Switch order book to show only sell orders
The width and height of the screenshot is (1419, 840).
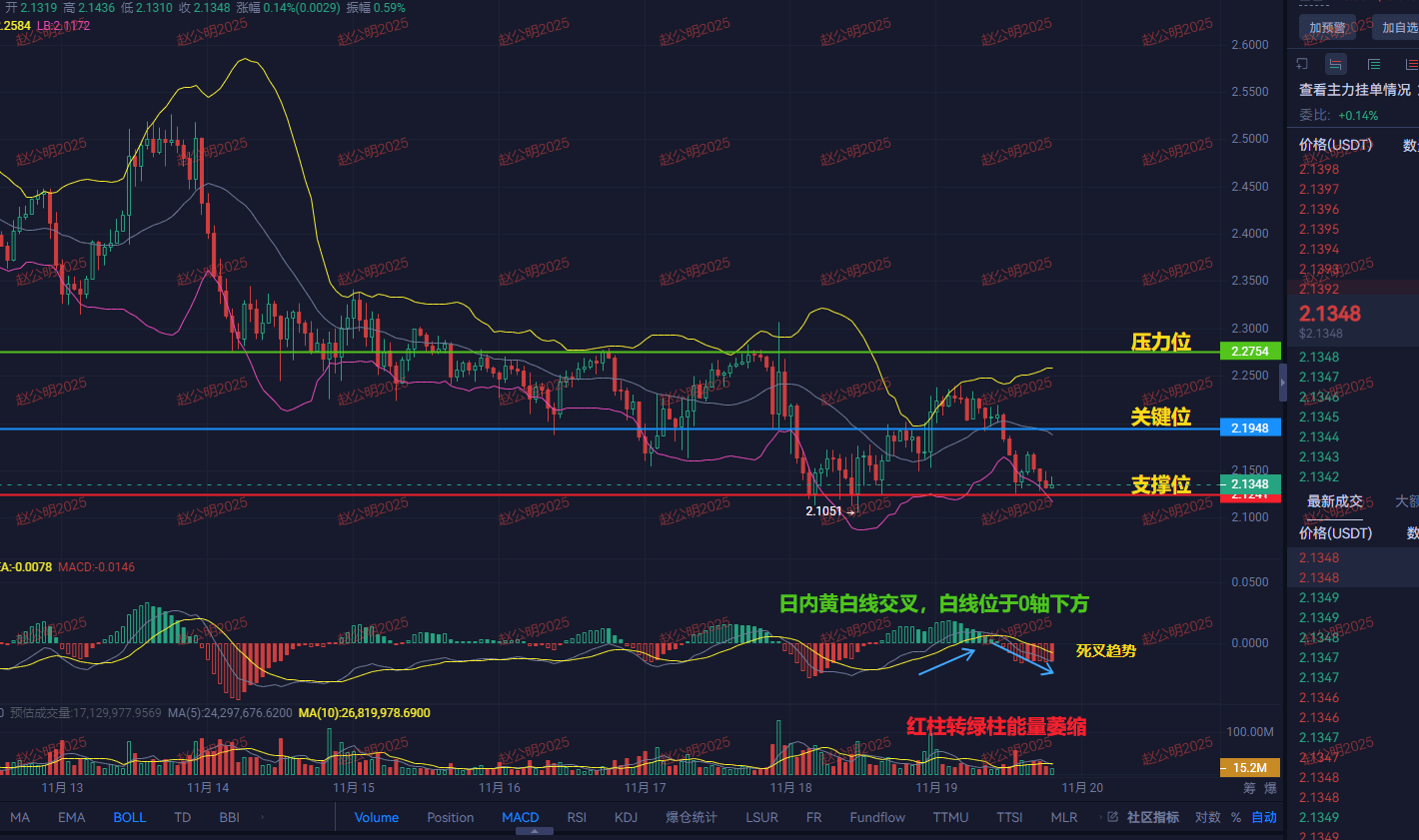(1409, 64)
